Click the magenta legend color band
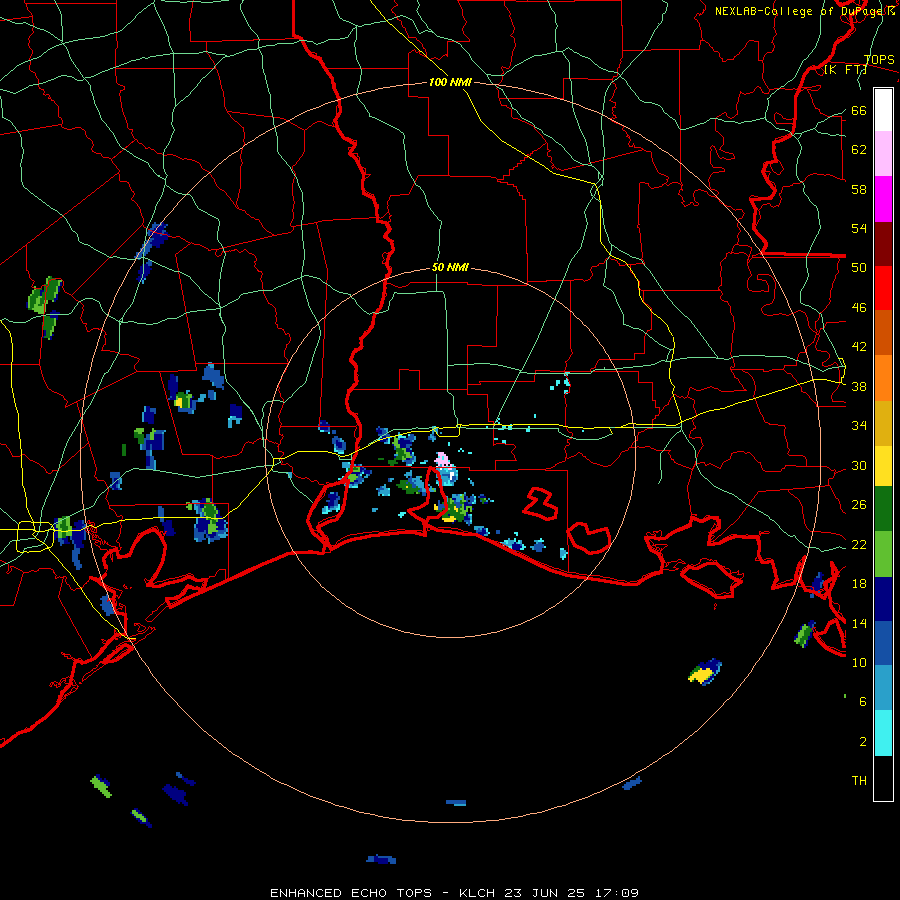The image size is (900, 900). click(x=883, y=199)
